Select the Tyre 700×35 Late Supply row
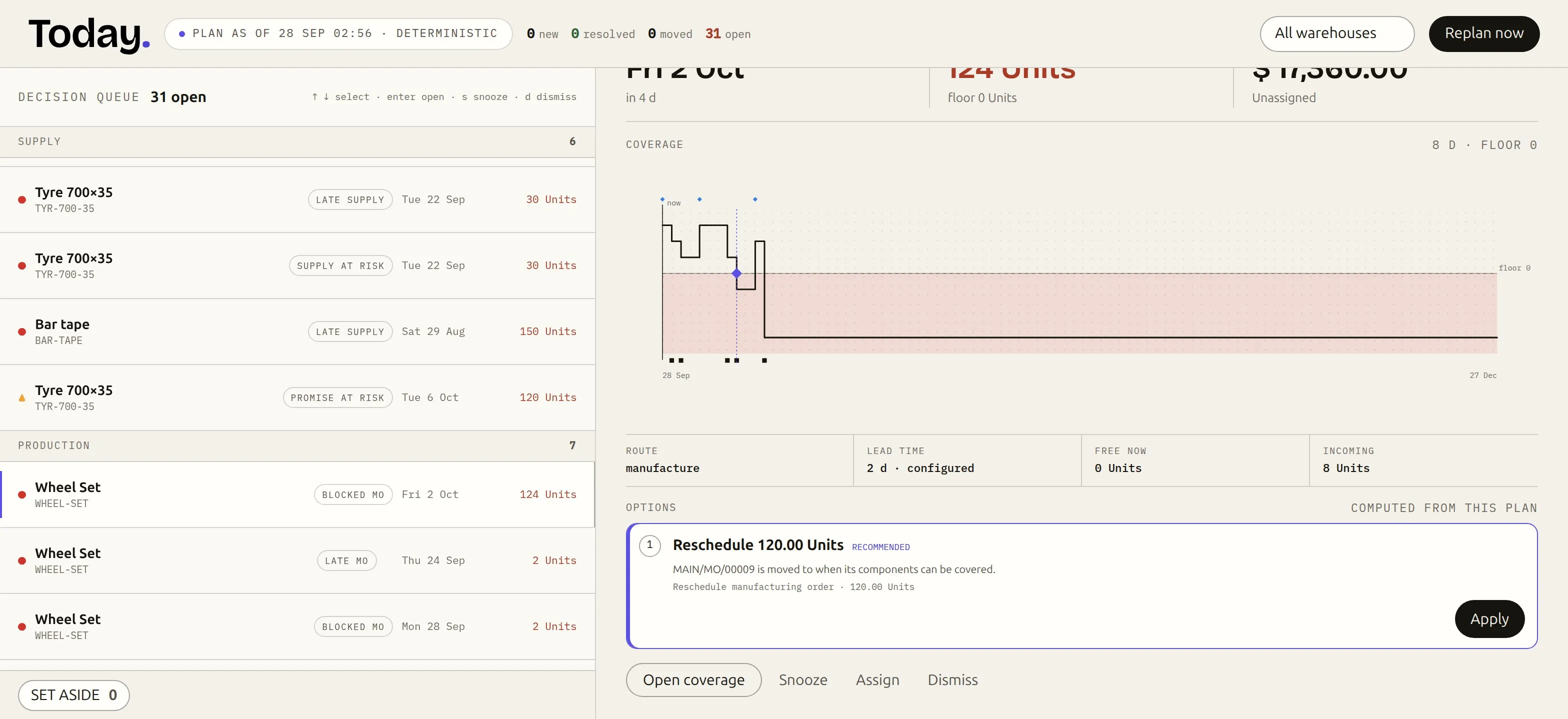Image resolution: width=1568 pixels, height=719 pixels. coord(297,199)
